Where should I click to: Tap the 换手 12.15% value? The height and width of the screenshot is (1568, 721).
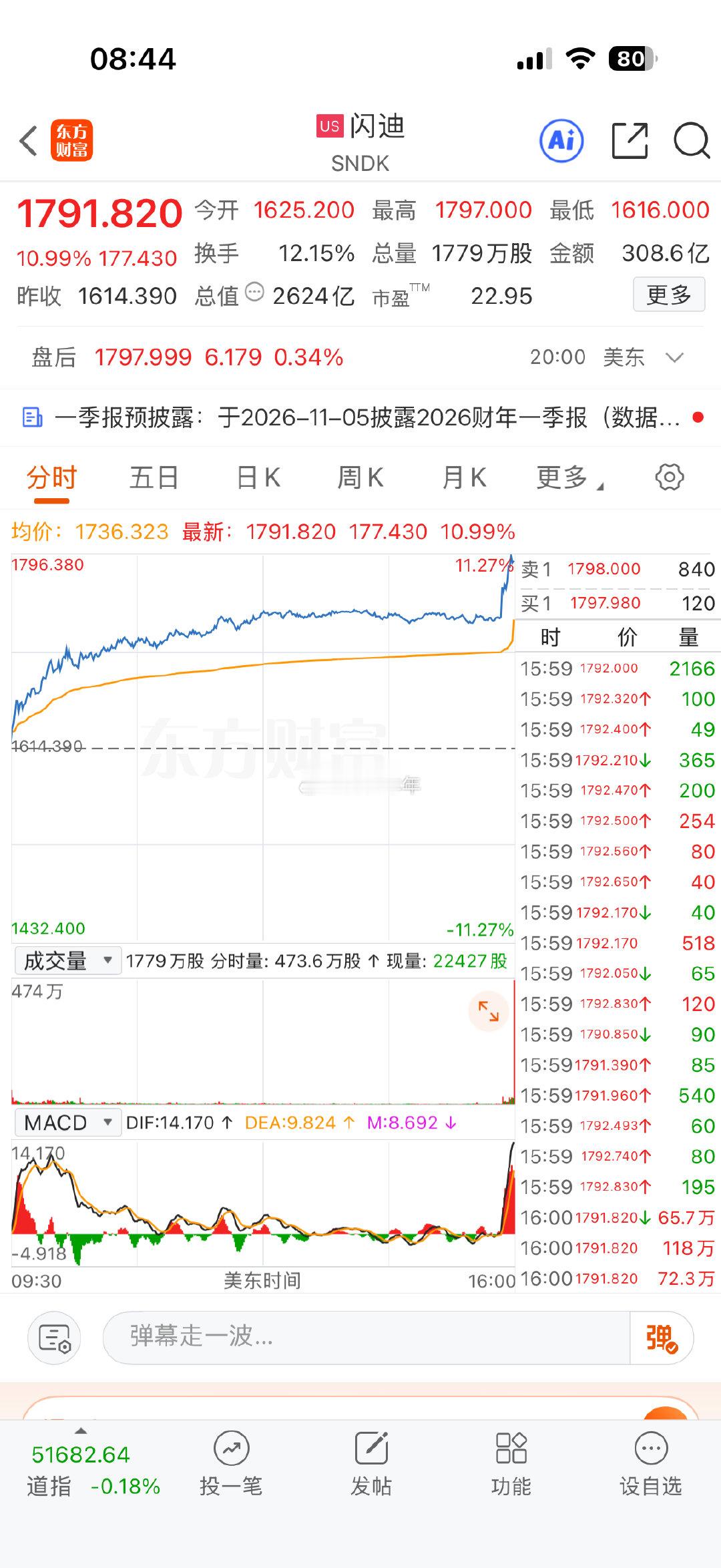tap(316, 254)
